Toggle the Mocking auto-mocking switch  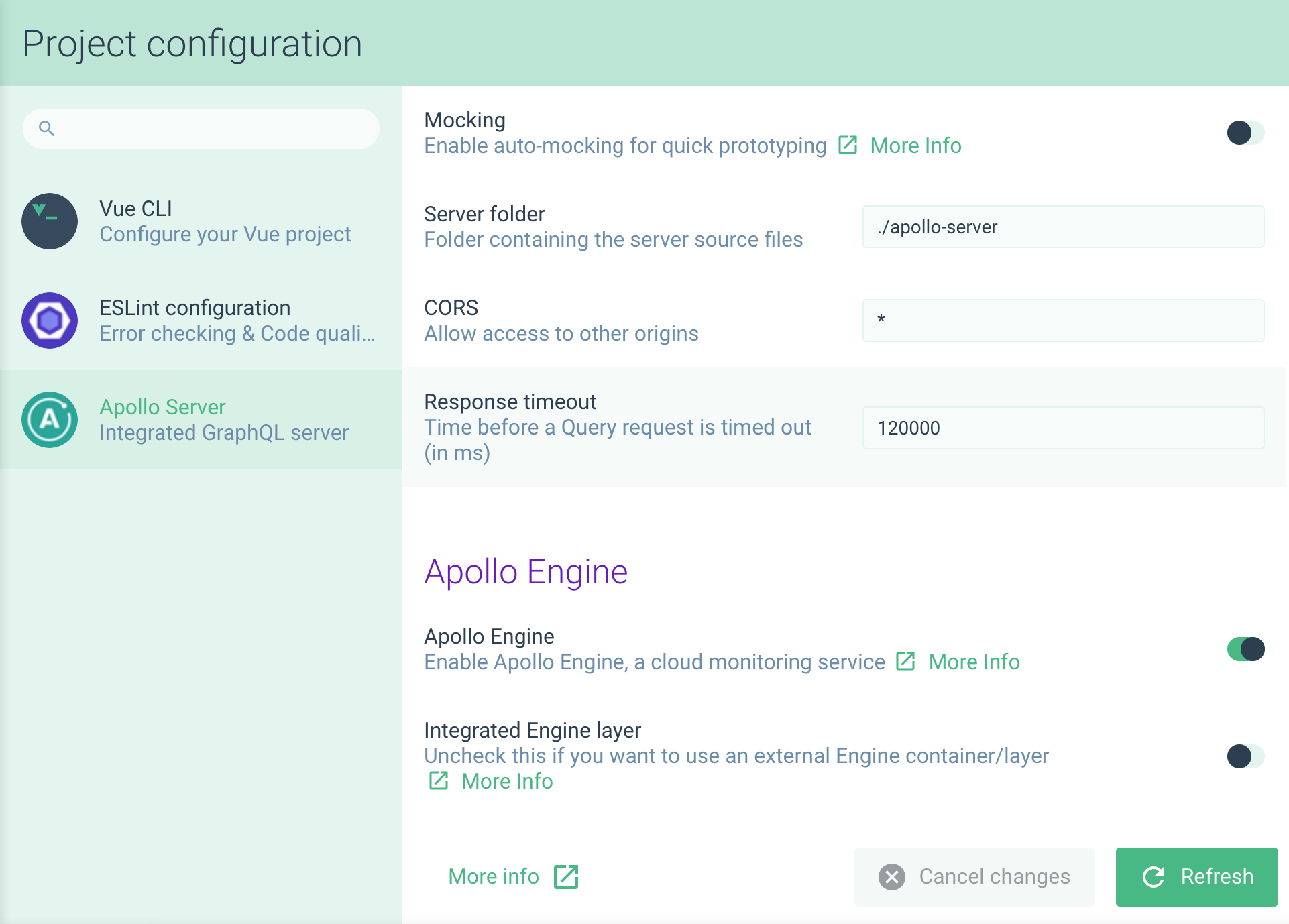pos(1244,131)
